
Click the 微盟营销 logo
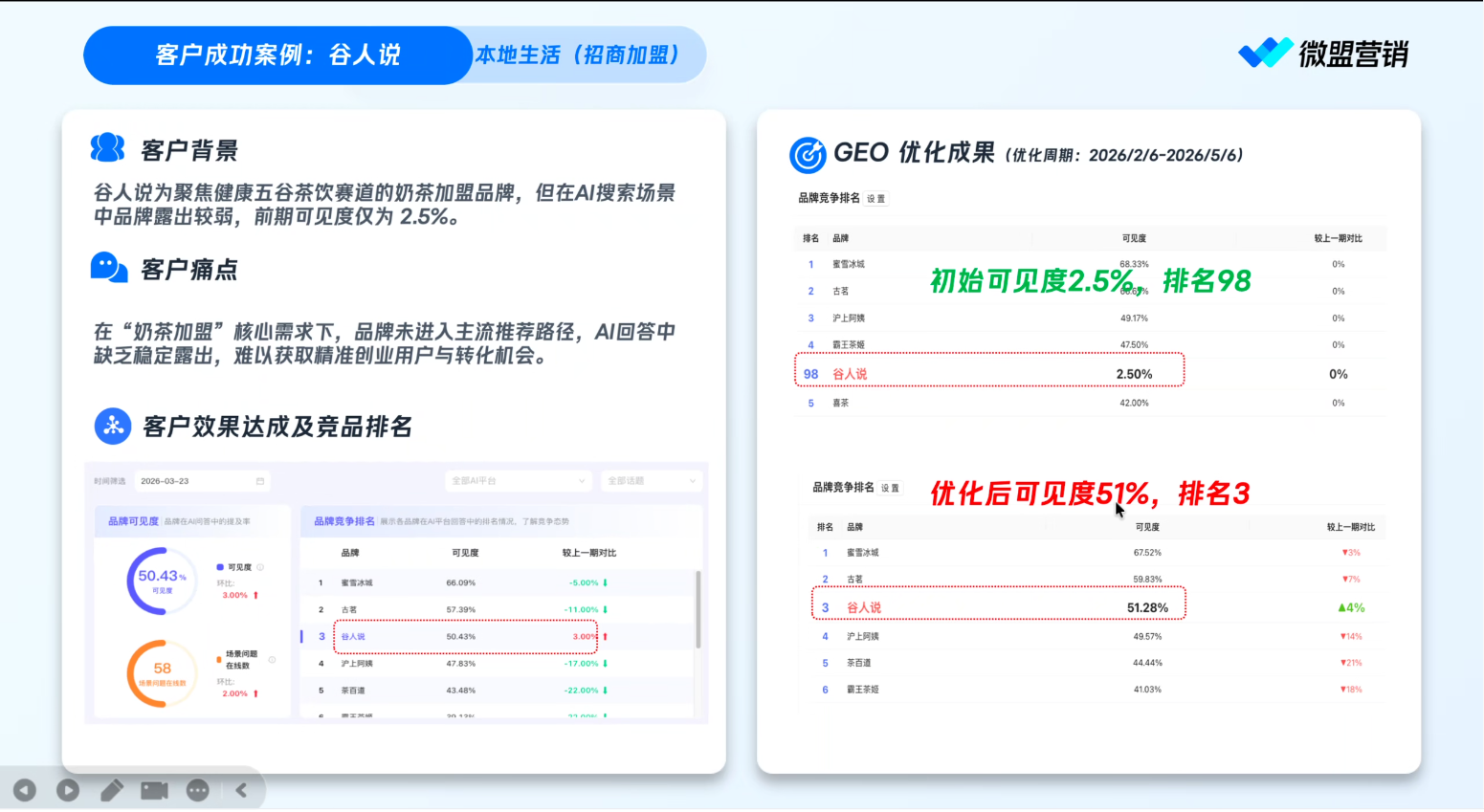pos(1324,54)
